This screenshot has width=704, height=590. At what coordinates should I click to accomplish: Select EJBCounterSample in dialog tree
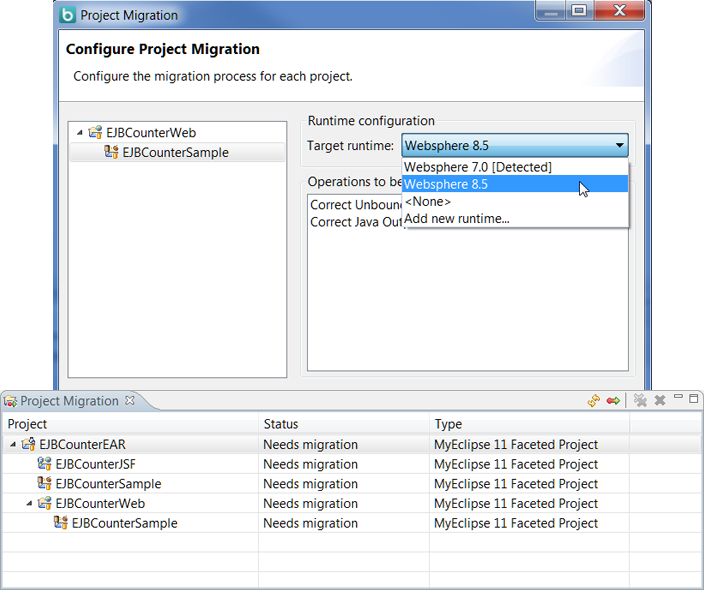click(x=175, y=152)
